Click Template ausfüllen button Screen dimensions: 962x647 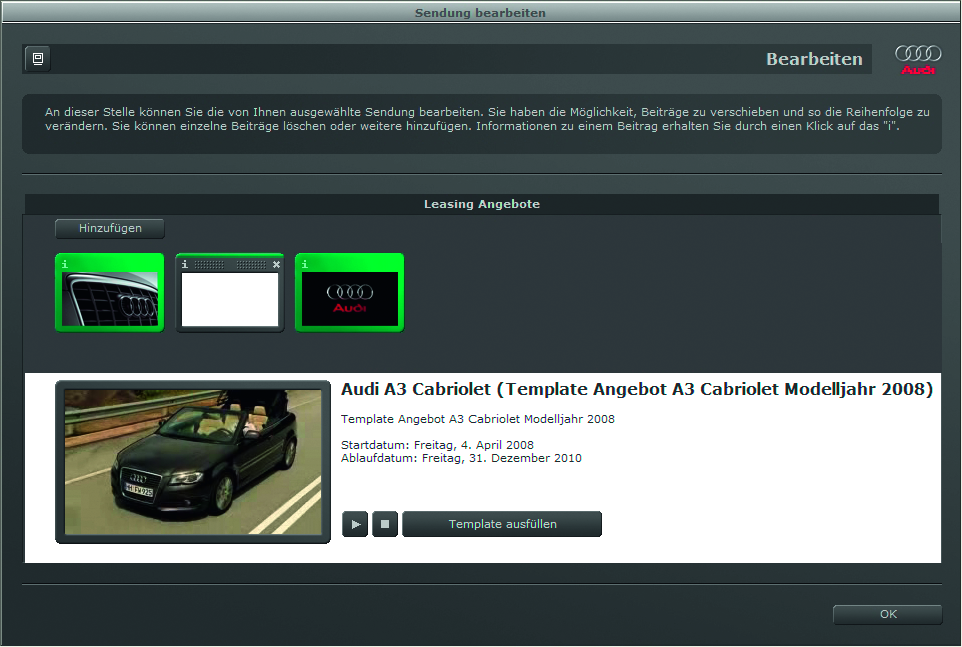coord(502,524)
